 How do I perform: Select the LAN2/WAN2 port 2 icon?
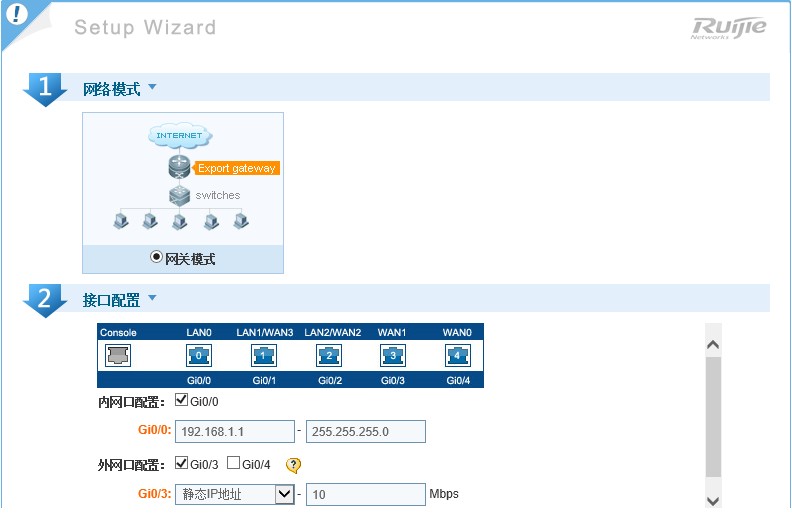click(x=329, y=355)
